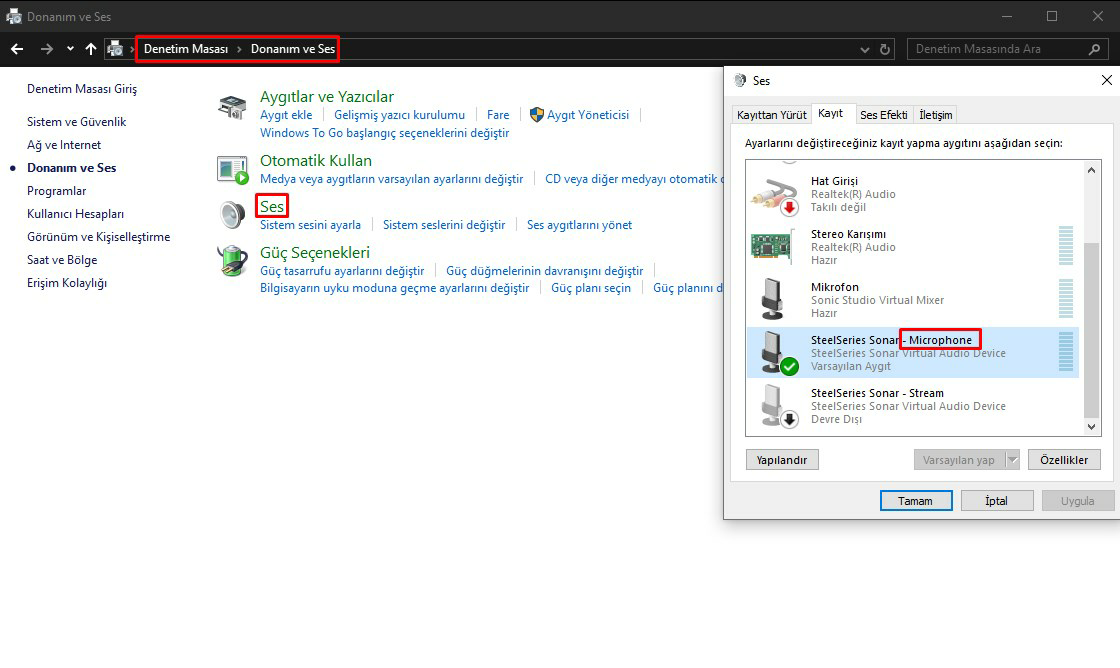Open Gelişmiş yazıcı kurulumu link
Viewport: 1120px width, 668px height.
click(399, 114)
